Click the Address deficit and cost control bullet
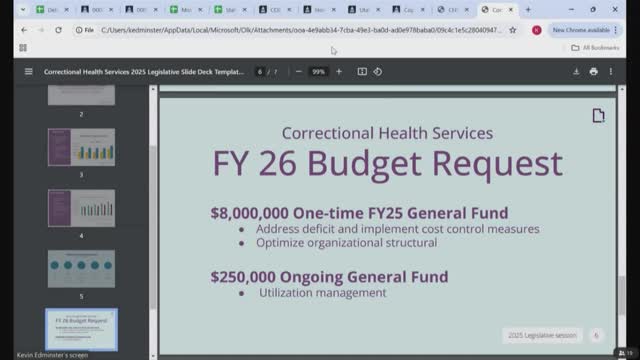Image resolution: width=640 pixels, height=360 pixels. click(398, 229)
